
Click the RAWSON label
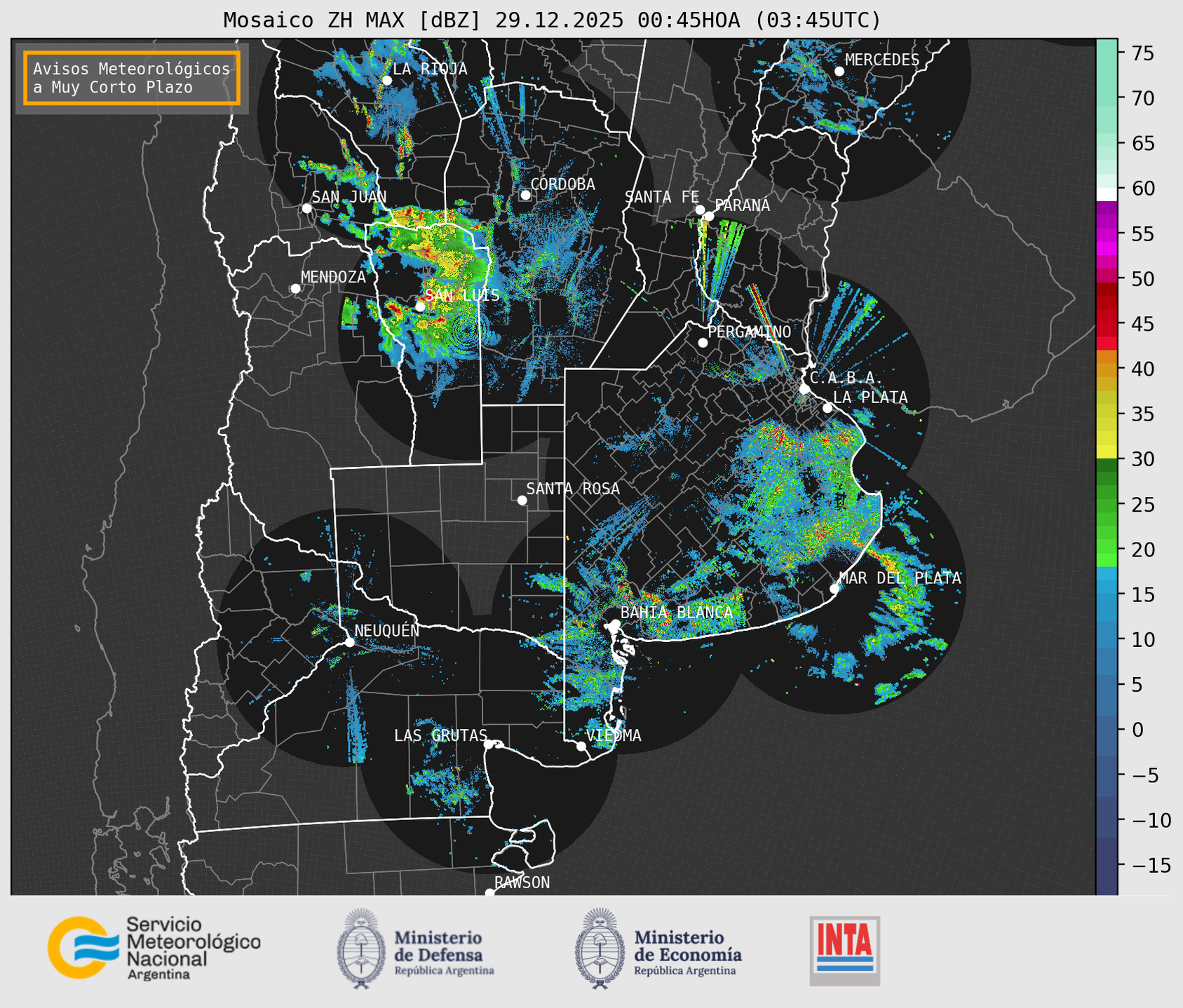(522, 883)
